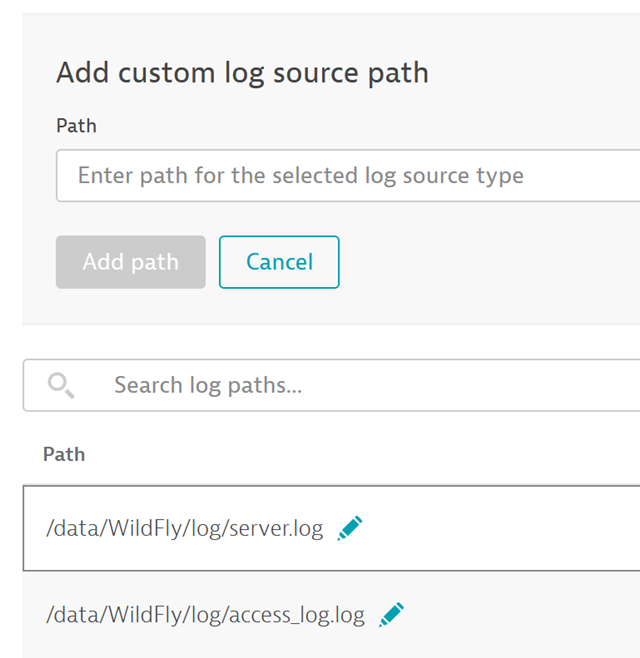Edit the /data/WildFly/log/server.log path with pencil
This screenshot has width=640, height=658.
coord(350,528)
